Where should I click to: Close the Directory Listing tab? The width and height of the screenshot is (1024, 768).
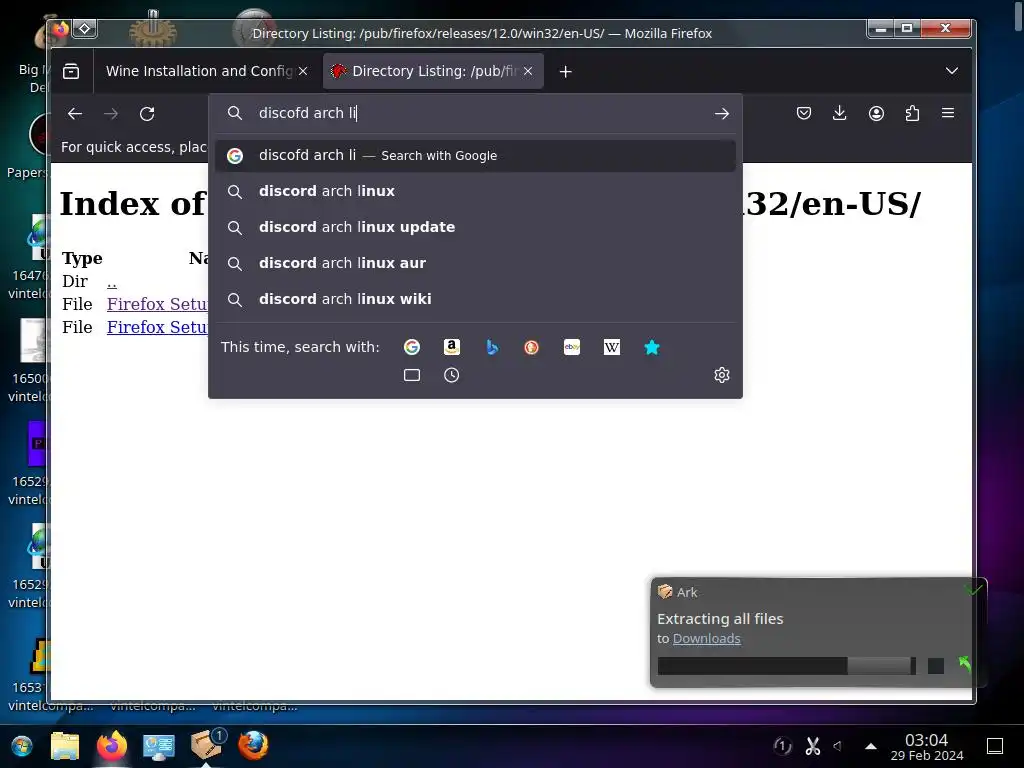point(528,71)
